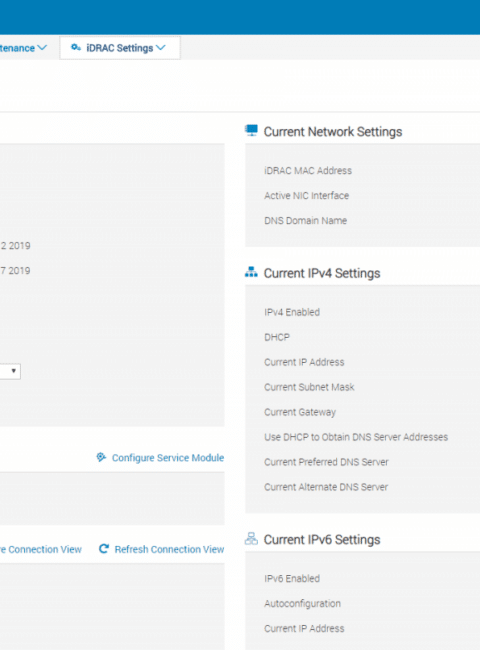Open the iDRAC Settings menu tab

[120, 48]
